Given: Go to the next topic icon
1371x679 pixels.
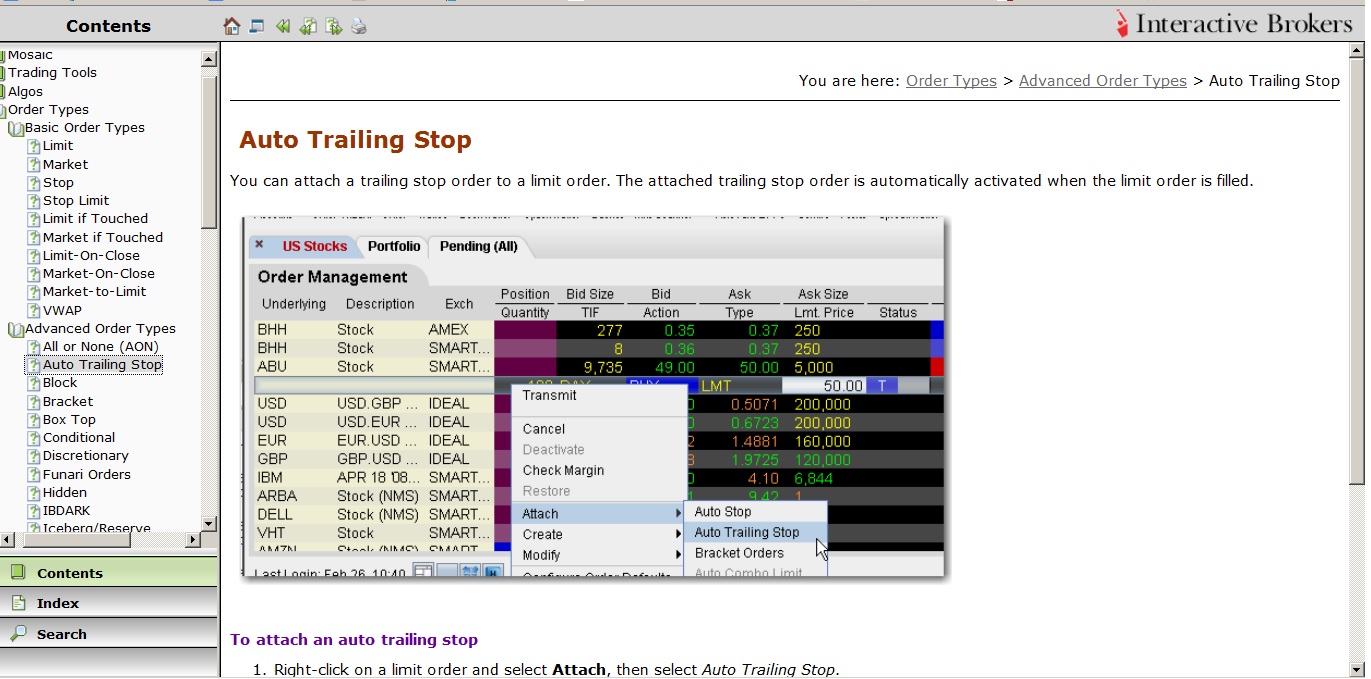Looking at the screenshot, I should point(334,26).
